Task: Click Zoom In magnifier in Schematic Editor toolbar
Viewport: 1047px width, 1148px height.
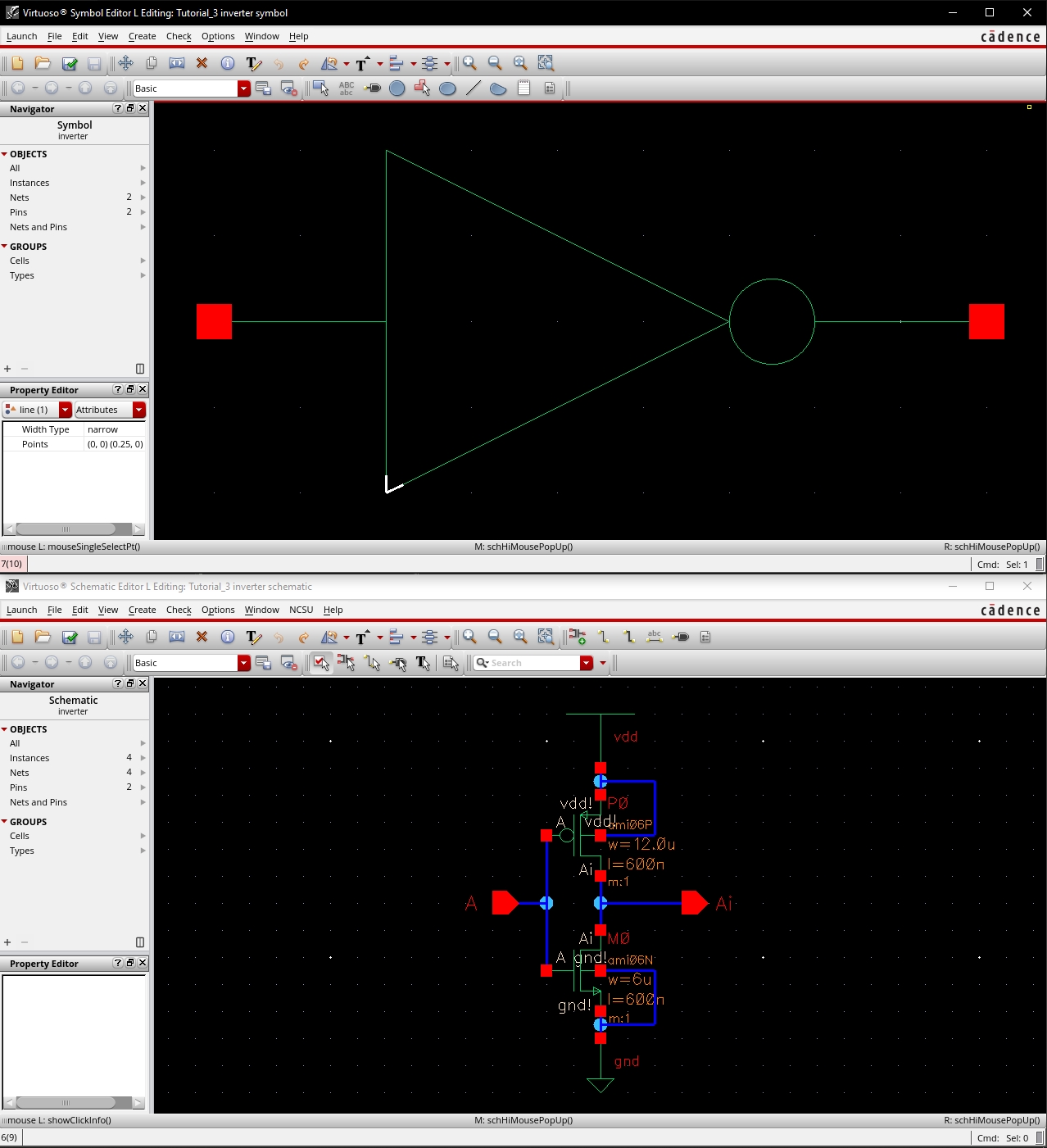Action: 469,637
